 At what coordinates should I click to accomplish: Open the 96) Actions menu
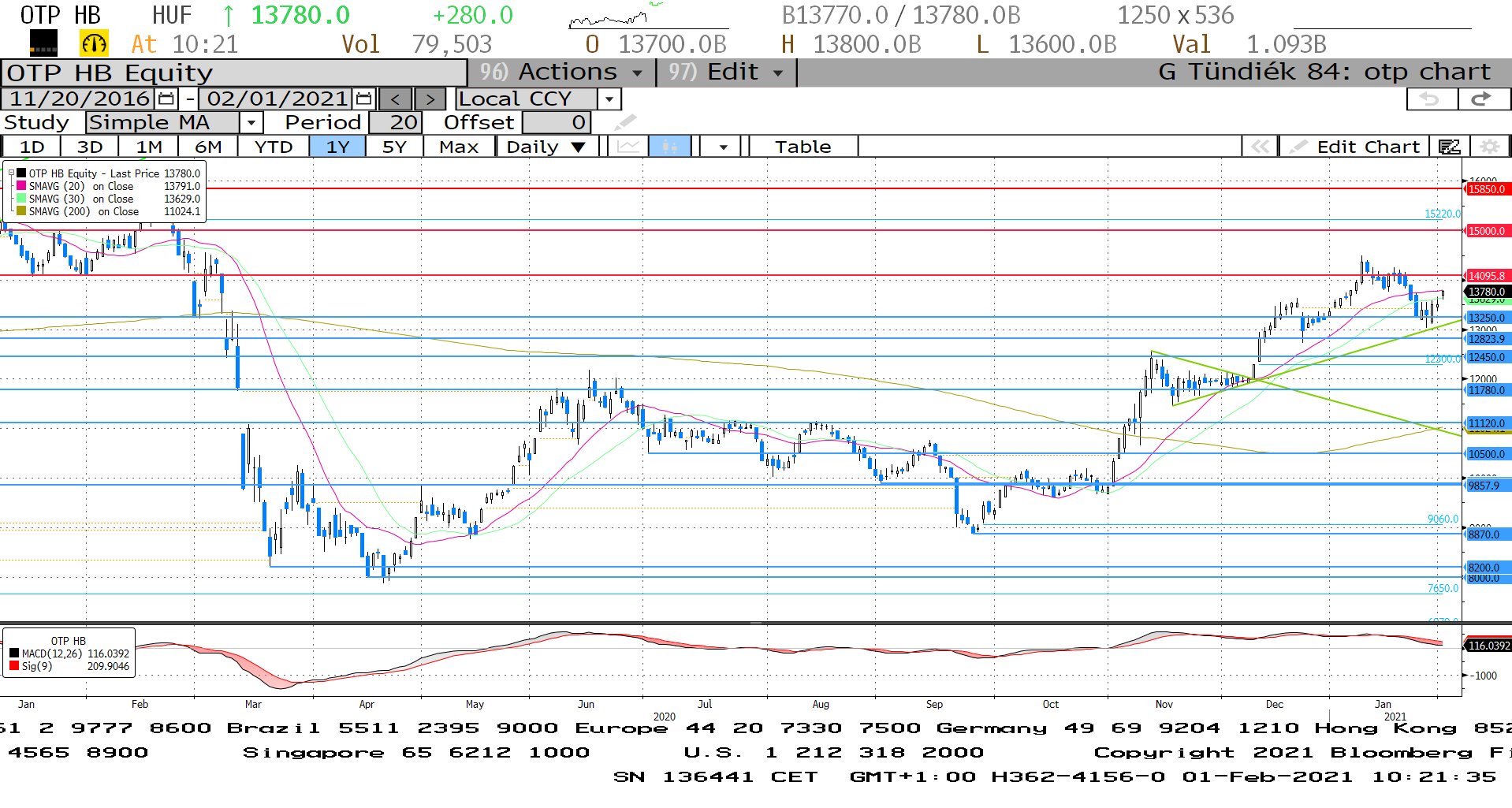click(560, 72)
